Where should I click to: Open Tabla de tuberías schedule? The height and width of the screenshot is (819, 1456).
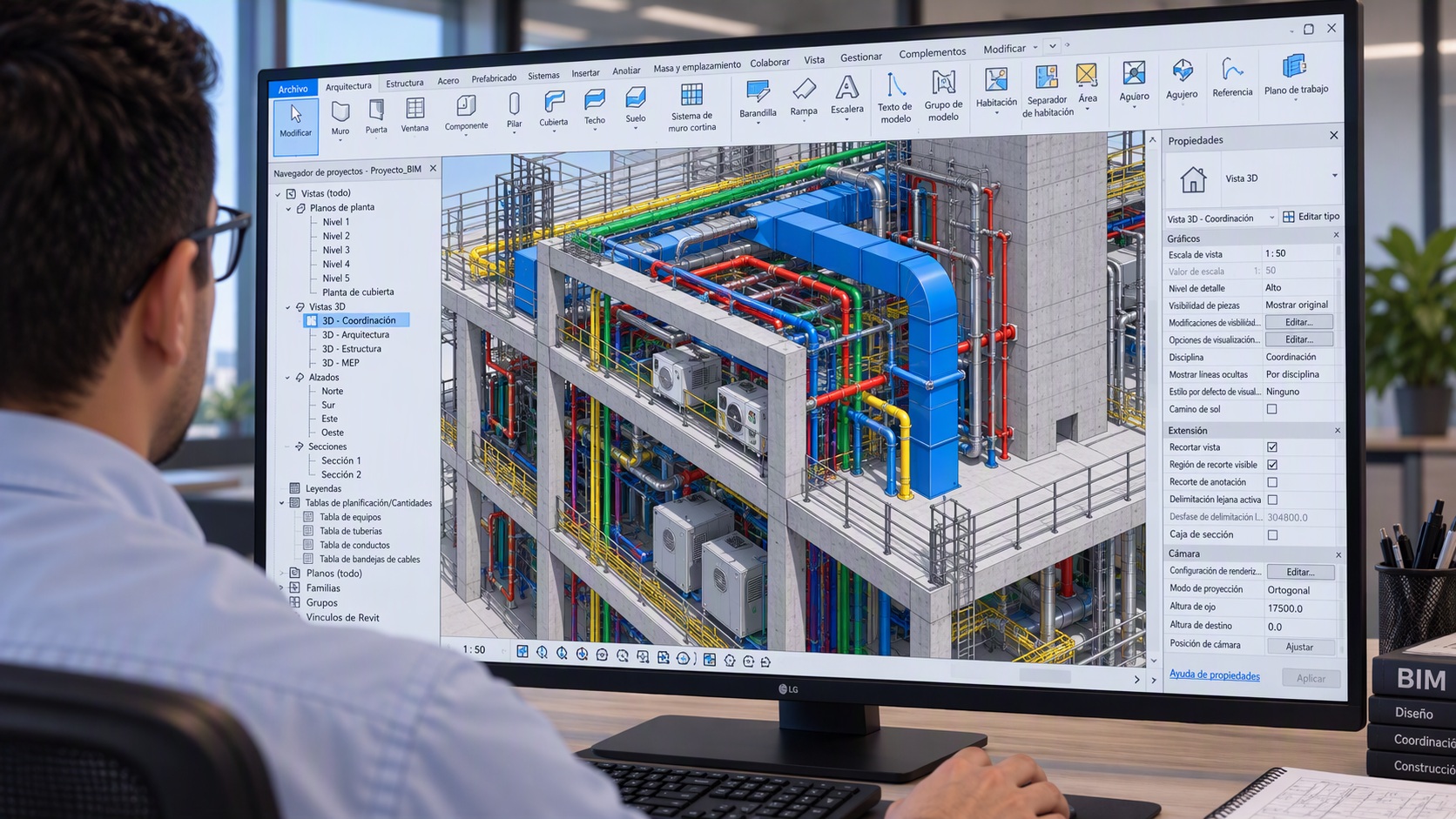coord(351,531)
